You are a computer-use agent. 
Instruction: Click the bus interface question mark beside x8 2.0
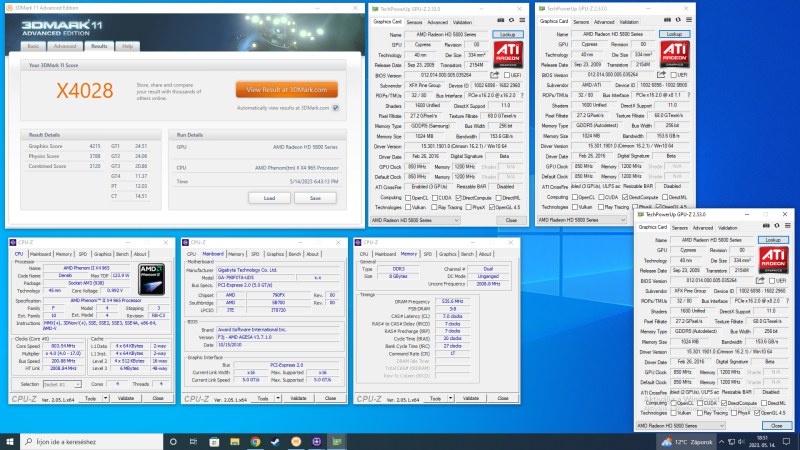[788, 301]
